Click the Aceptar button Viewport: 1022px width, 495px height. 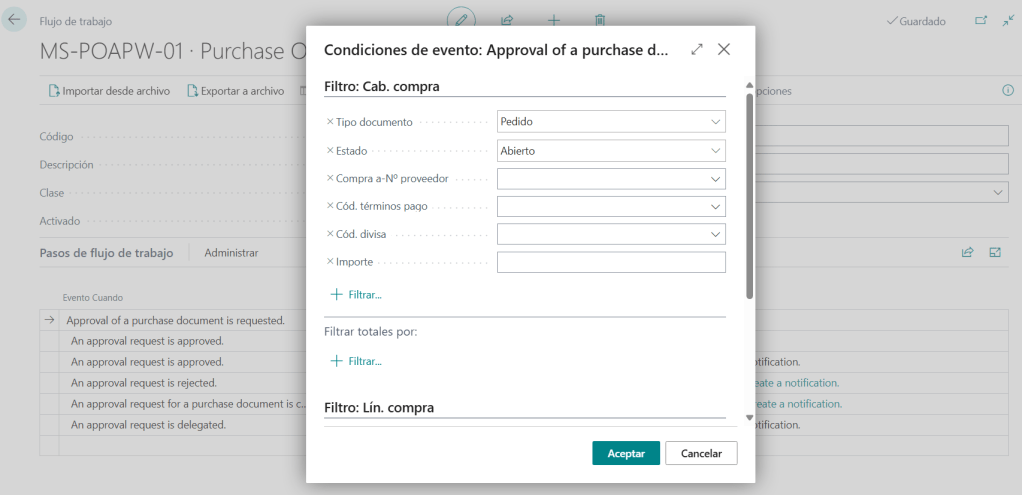pyautogui.click(x=626, y=453)
